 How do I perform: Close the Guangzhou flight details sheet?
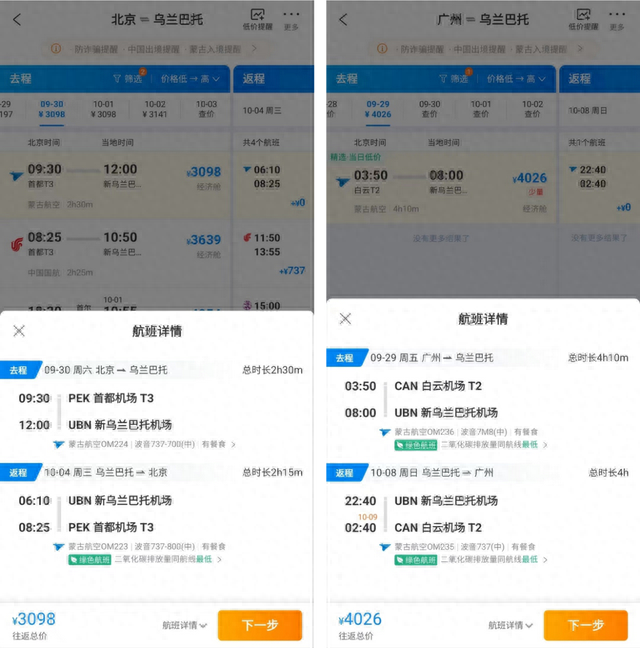coord(345,319)
